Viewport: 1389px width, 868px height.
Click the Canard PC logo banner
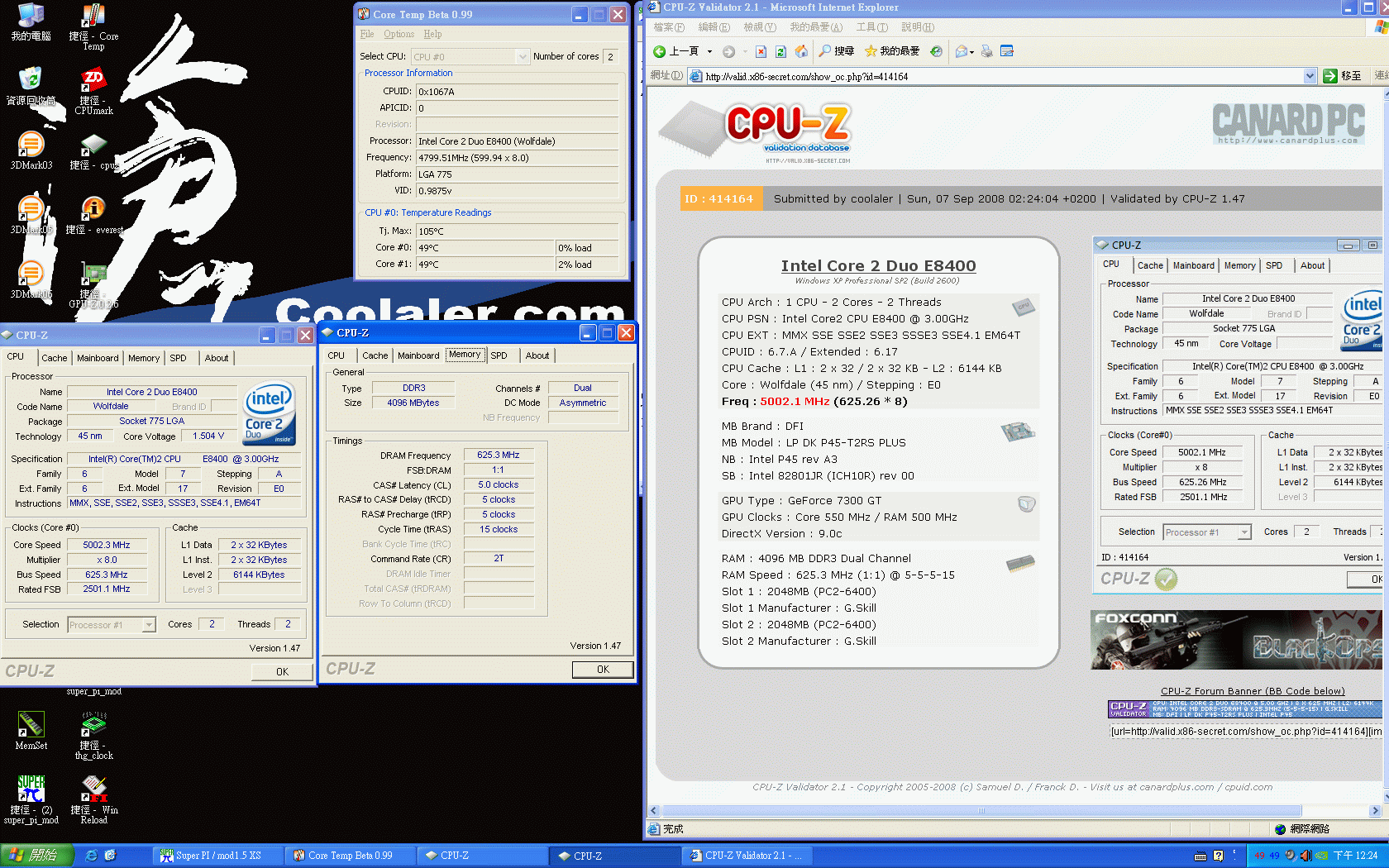(1288, 124)
